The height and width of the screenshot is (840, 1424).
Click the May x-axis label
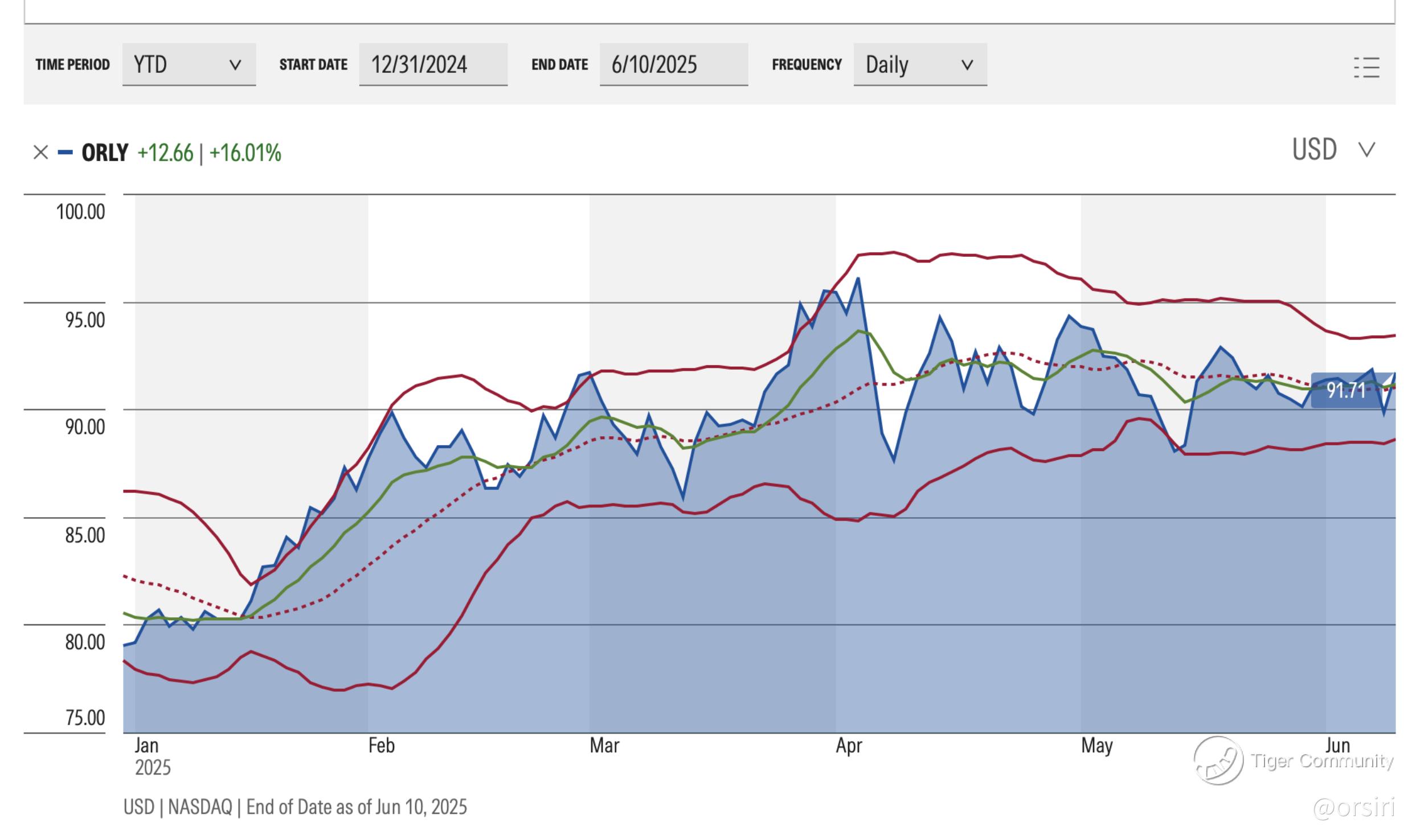click(x=1097, y=746)
